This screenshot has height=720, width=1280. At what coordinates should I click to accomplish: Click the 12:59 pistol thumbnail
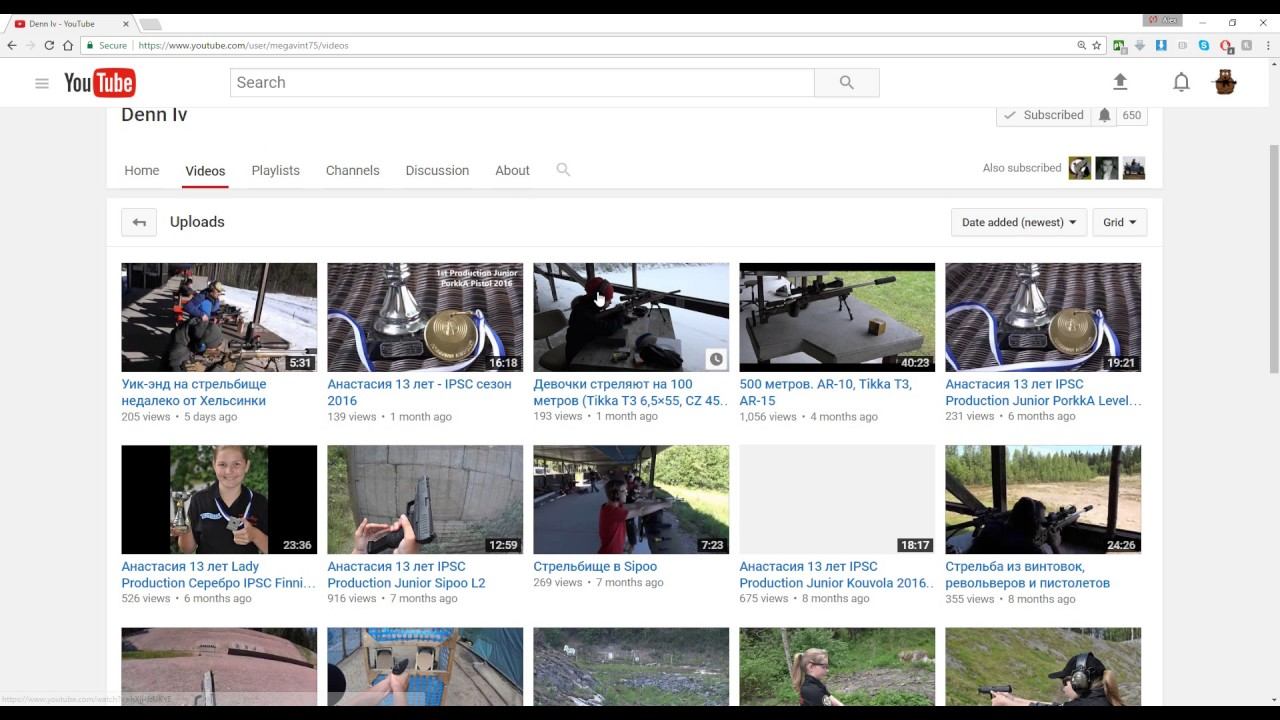coord(425,499)
